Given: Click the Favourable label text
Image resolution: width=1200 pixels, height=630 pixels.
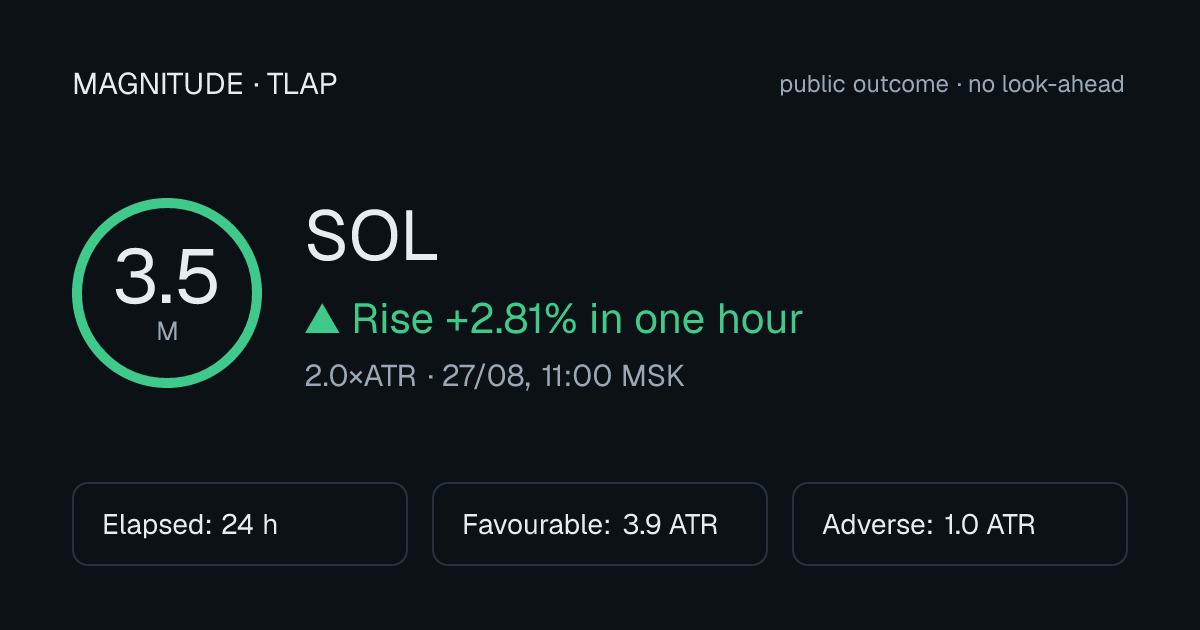Looking at the screenshot, I should coord(537,525).
